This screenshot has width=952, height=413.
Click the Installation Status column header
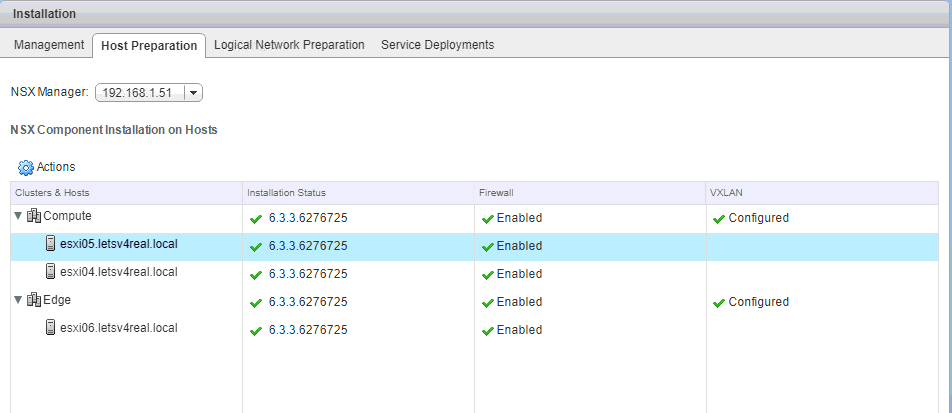[287, 192]
